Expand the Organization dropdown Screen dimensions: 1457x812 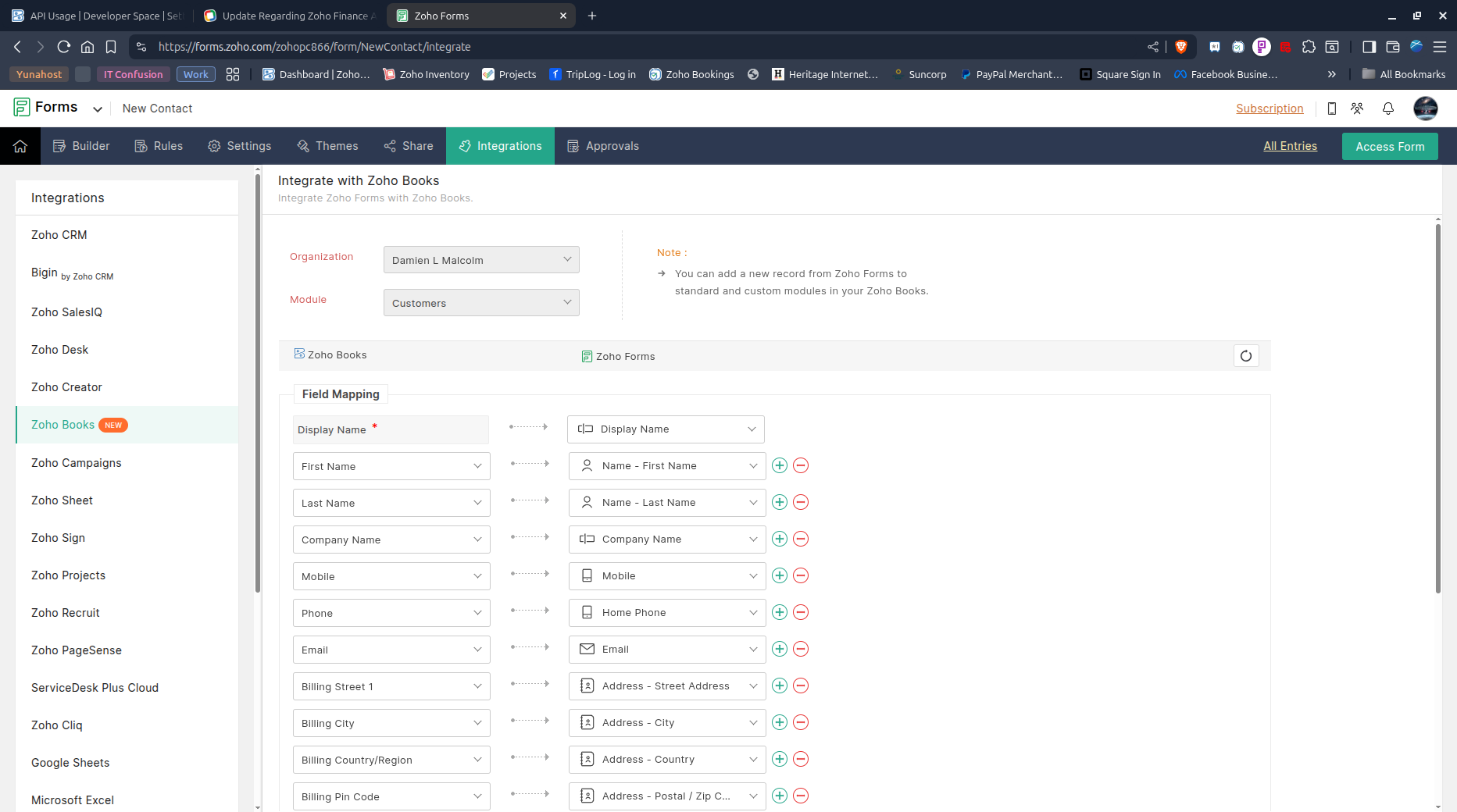coord(481,260)
